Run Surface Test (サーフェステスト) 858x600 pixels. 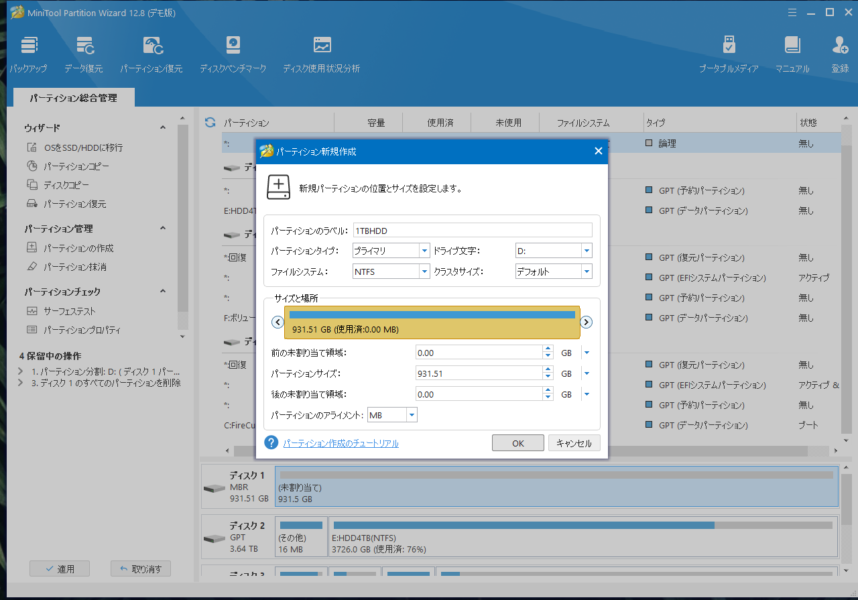61,311
